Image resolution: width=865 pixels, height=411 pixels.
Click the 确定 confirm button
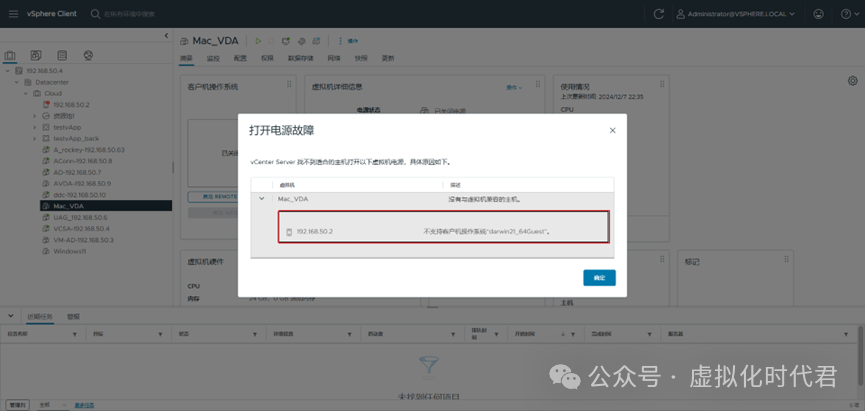(x=599, y=278)
